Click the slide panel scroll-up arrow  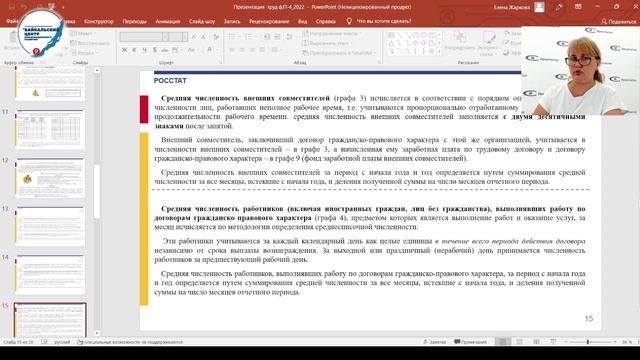pyautogui.click(x=97, y=71)
